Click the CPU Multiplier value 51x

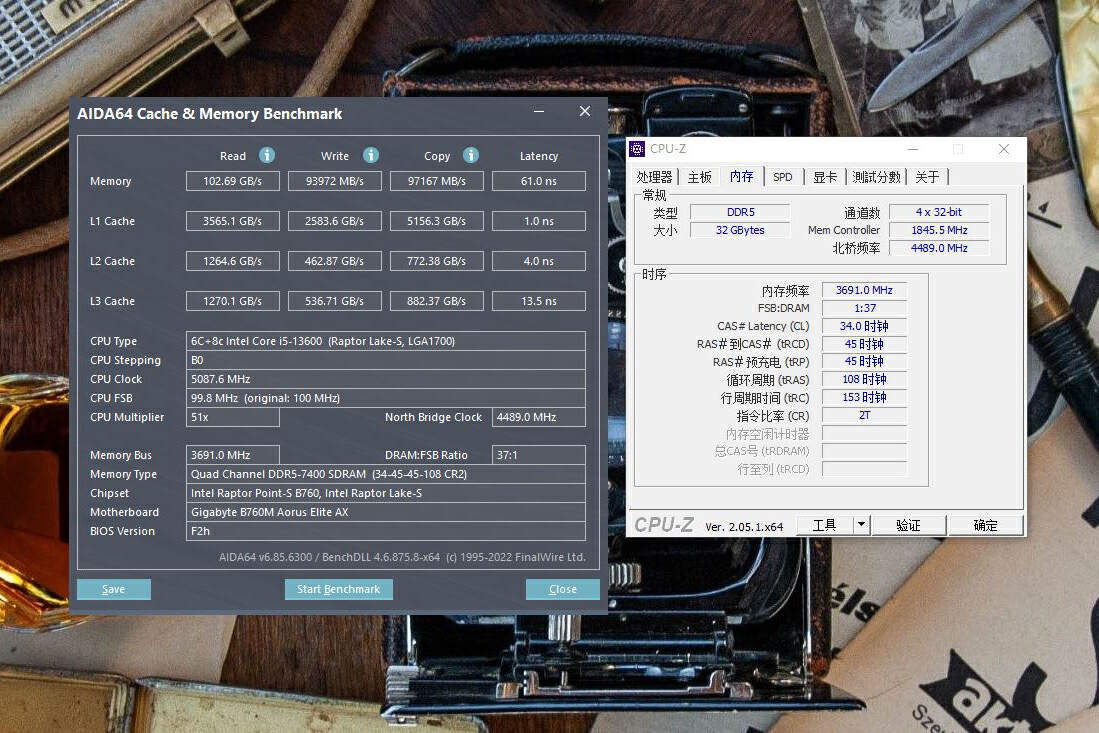[x=233, y=417]
